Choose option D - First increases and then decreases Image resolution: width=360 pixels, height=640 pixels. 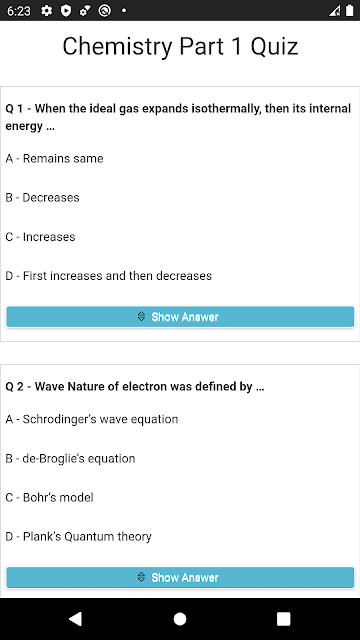[x=109, y=276]
